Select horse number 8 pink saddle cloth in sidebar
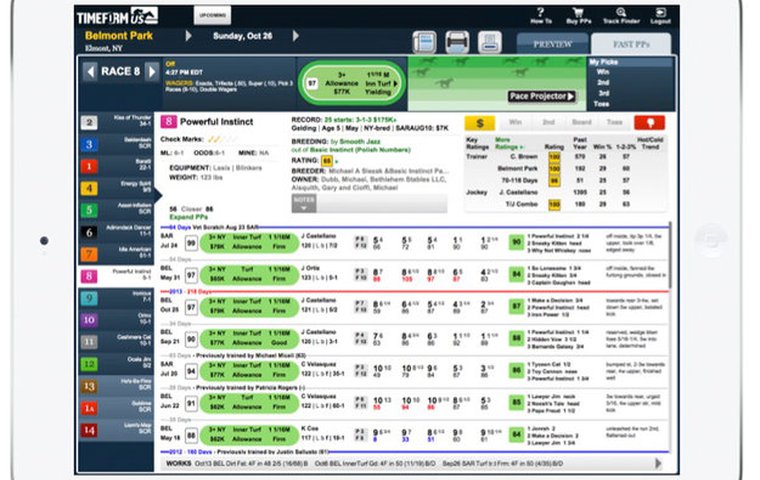The height and width of the screenshot is (480, 760). (x=89, y=276)
